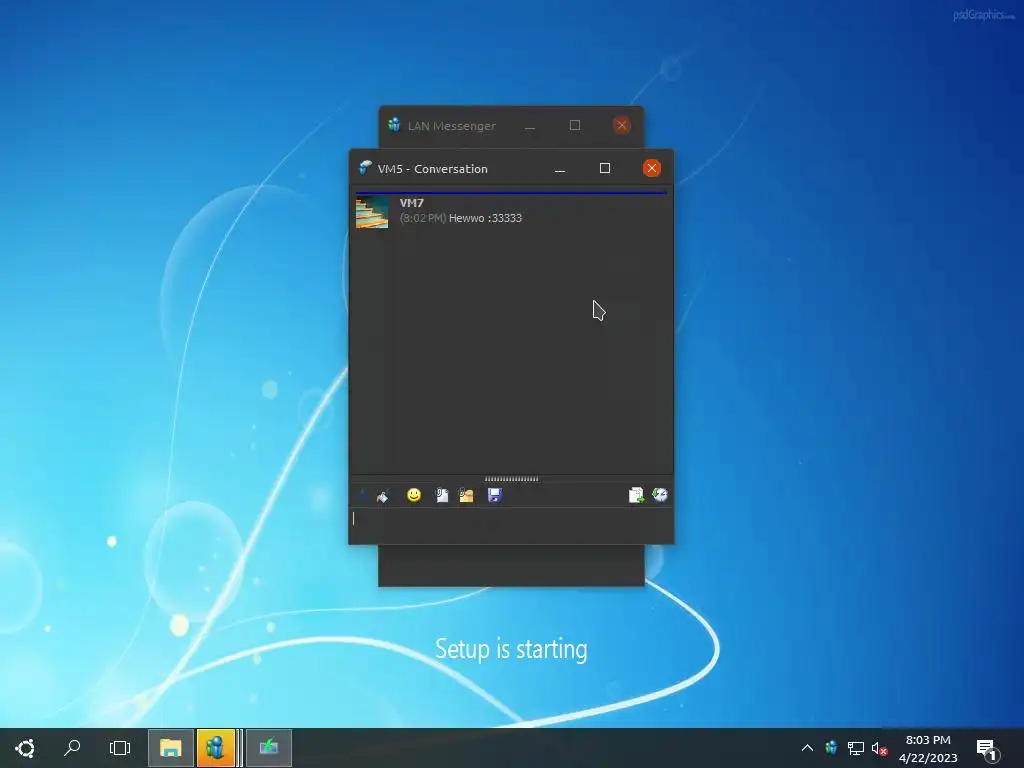Click LAN Messenger system tray icon
The image size is (1024, 768).
click(831, 748)
